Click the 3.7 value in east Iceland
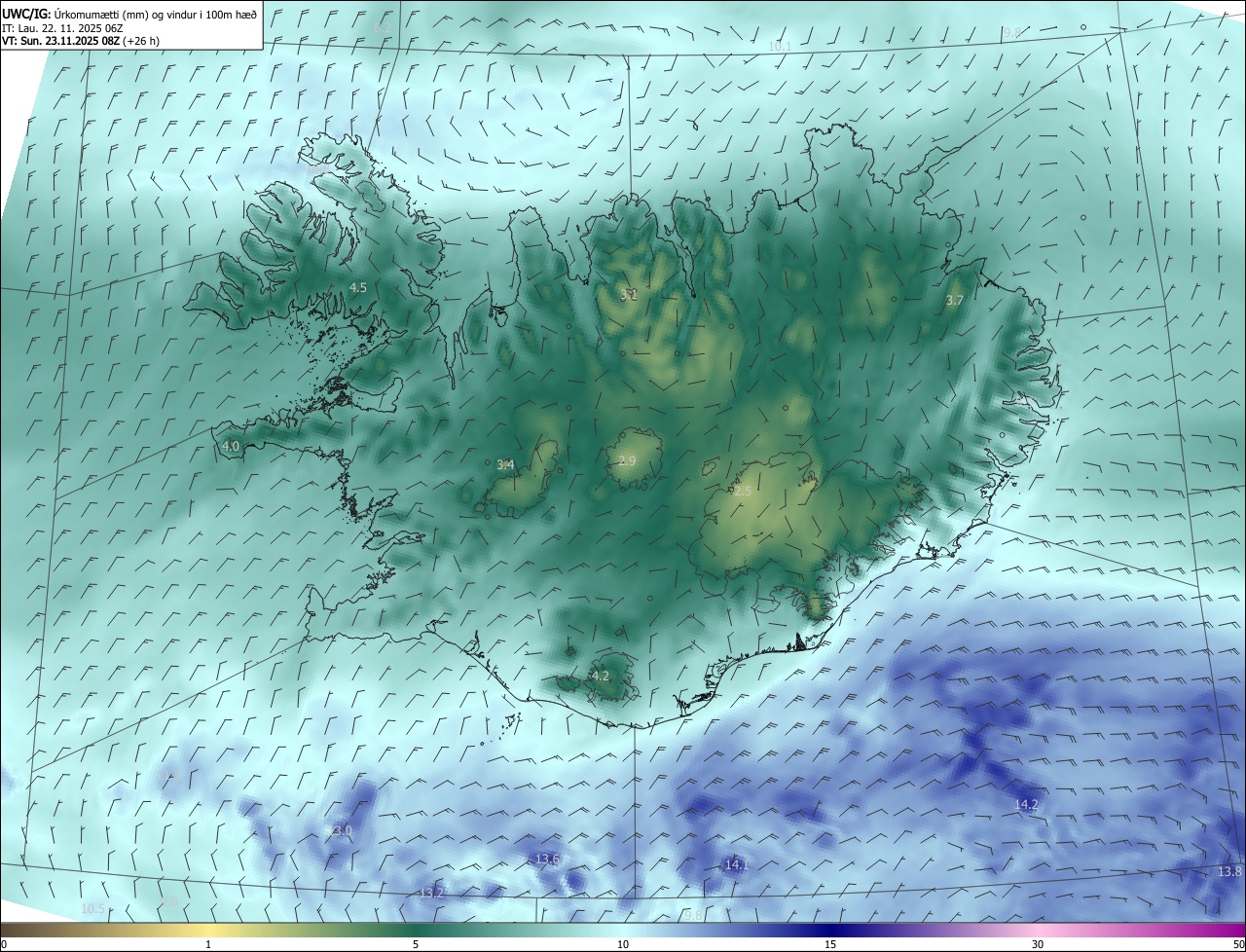 [954, 301]
